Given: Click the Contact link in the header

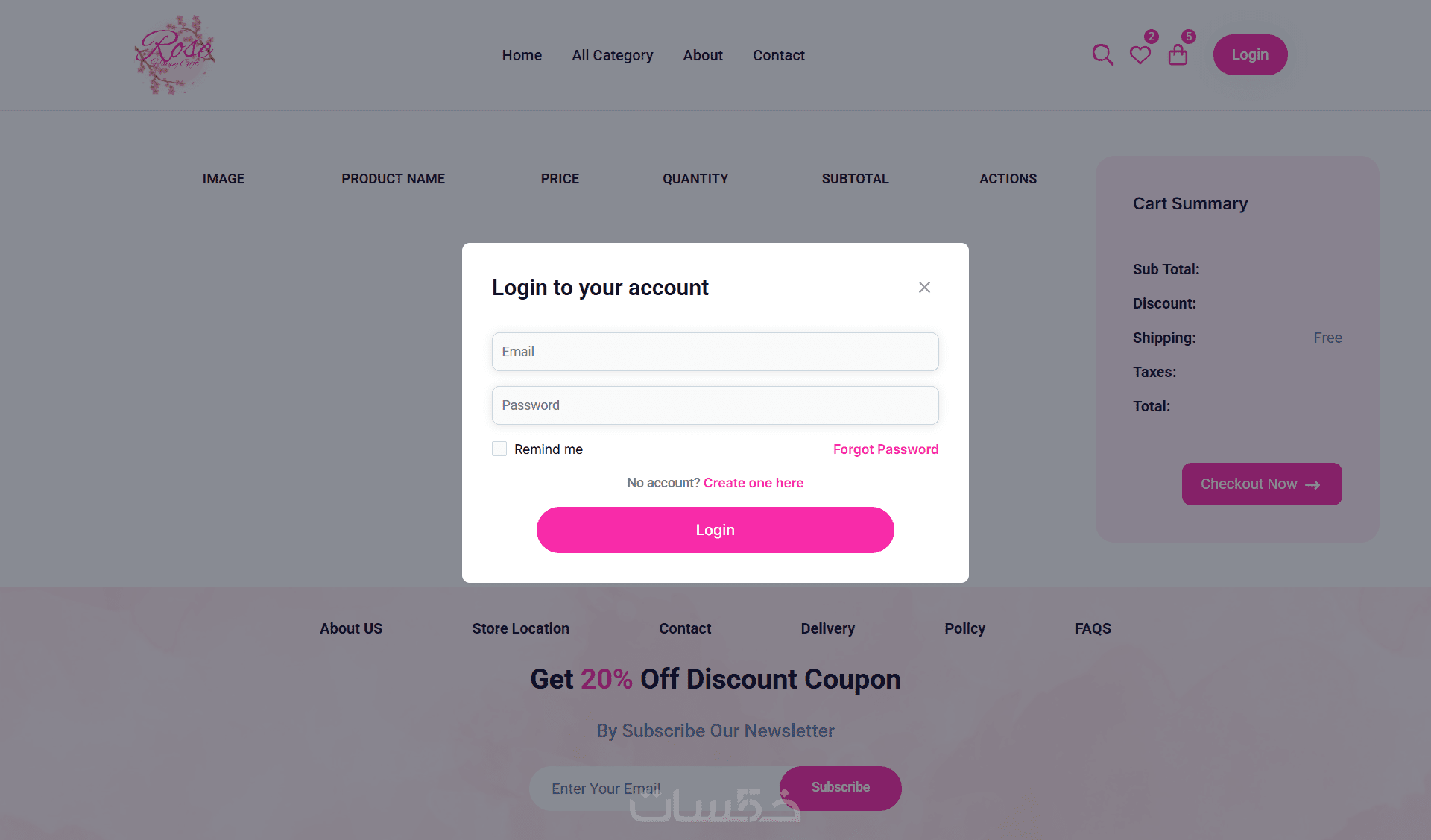Looking at the screenshot, I should tap(779, 55).
